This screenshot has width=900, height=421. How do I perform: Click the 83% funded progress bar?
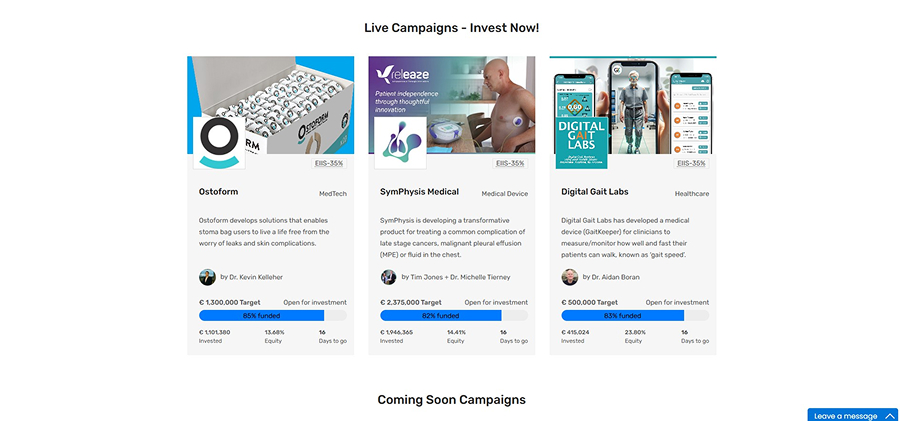pos(635,315)
